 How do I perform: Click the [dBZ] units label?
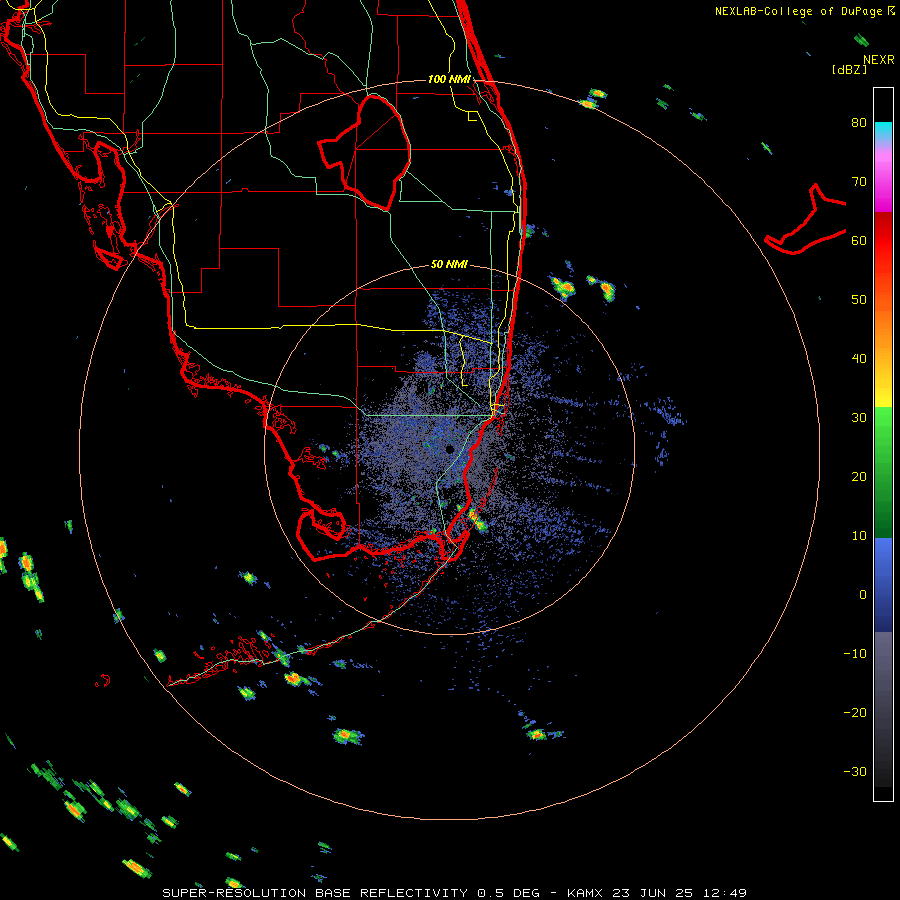click(849, 70)
